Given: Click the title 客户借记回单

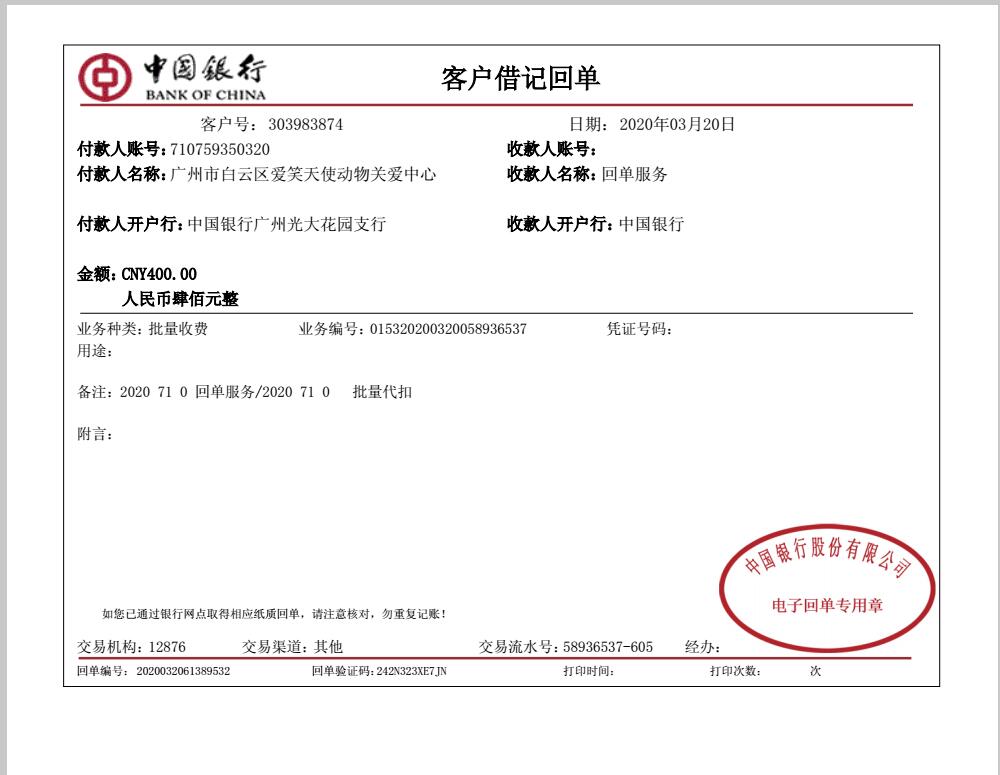Looking at the screenshot, I should (520, 78).
